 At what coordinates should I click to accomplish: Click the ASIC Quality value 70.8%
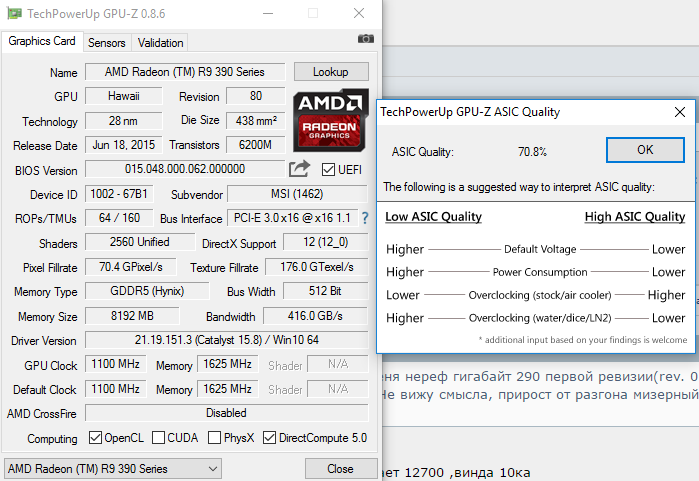coord(532,152)
